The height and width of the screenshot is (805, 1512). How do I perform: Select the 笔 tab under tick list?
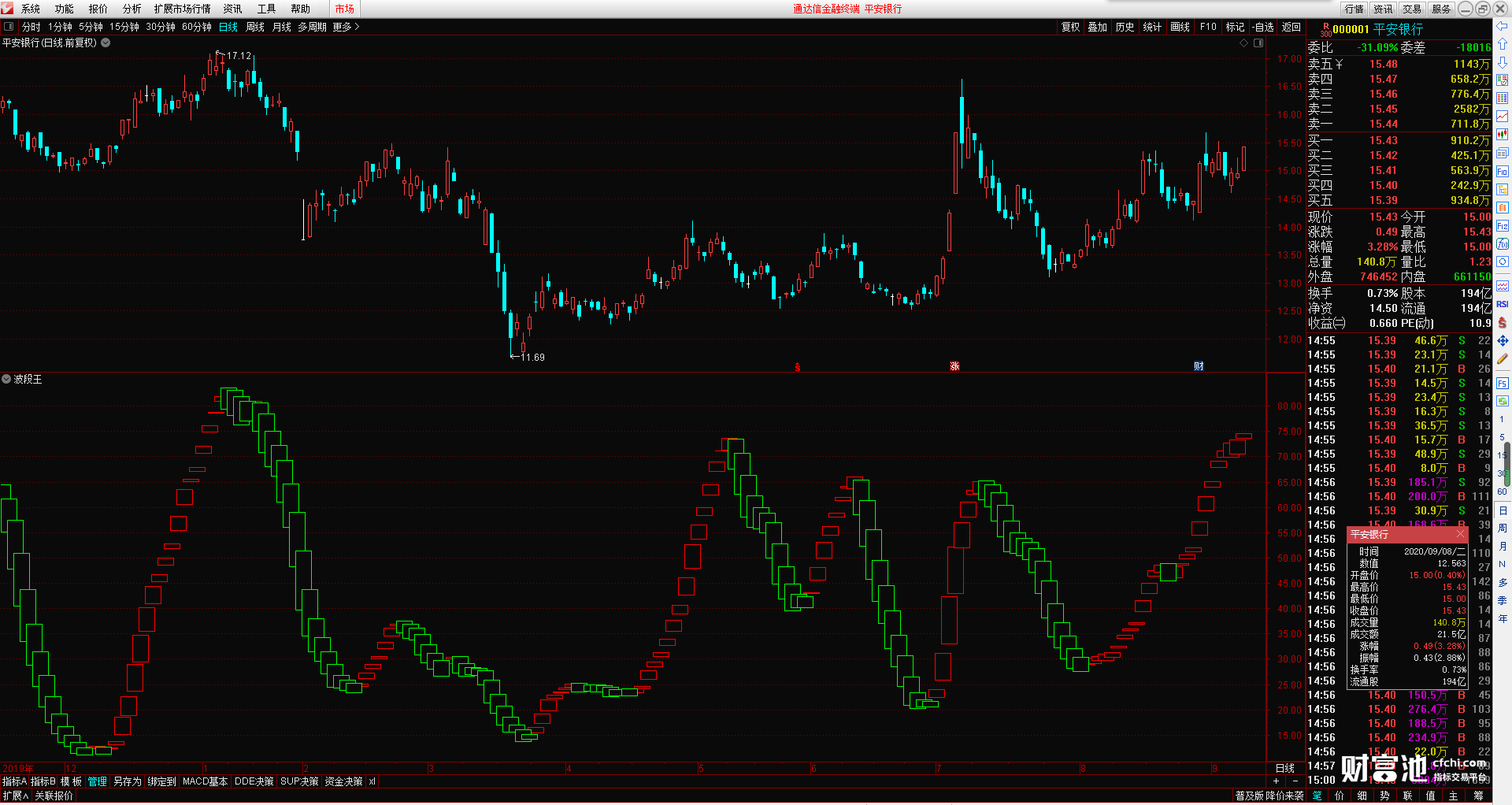click(1317, 796)
